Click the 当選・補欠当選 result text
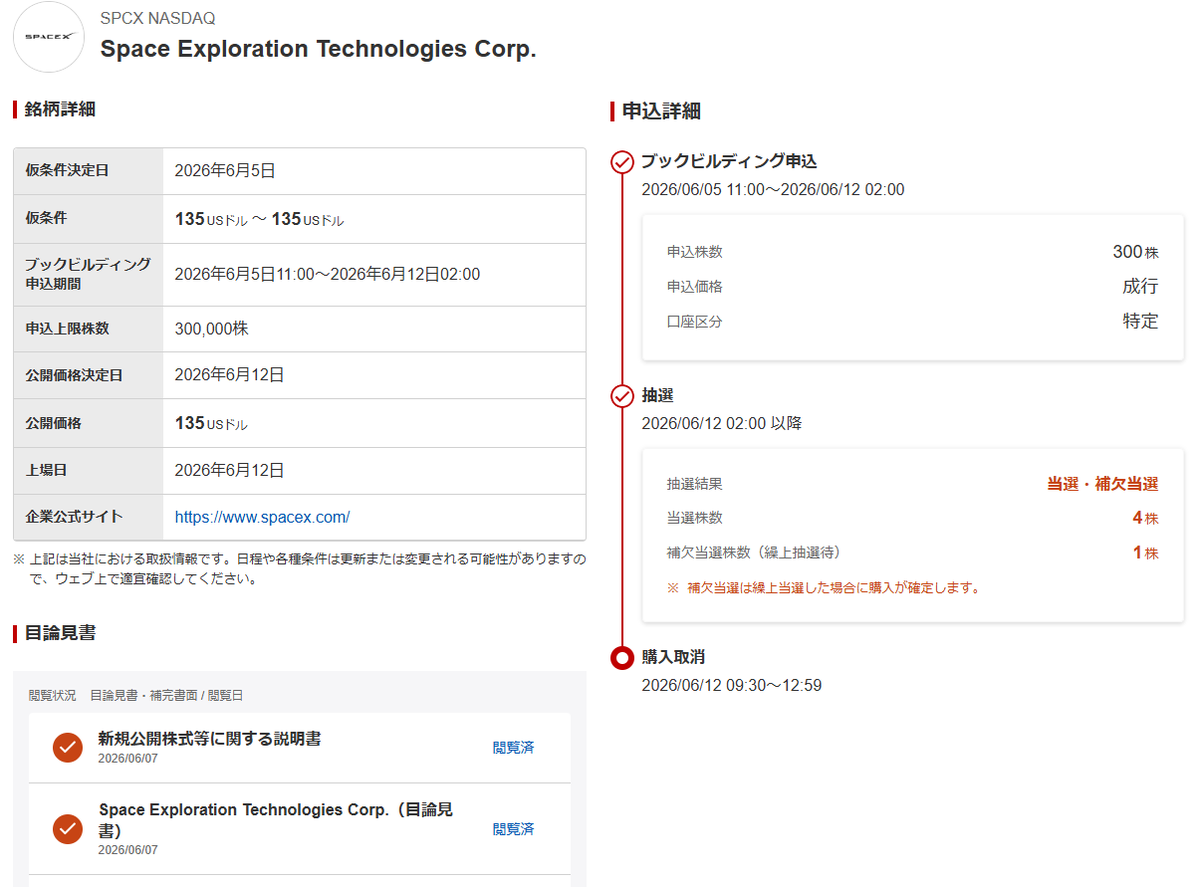Viewport: 1200px width, 887px height. (x=1102, y=484)
